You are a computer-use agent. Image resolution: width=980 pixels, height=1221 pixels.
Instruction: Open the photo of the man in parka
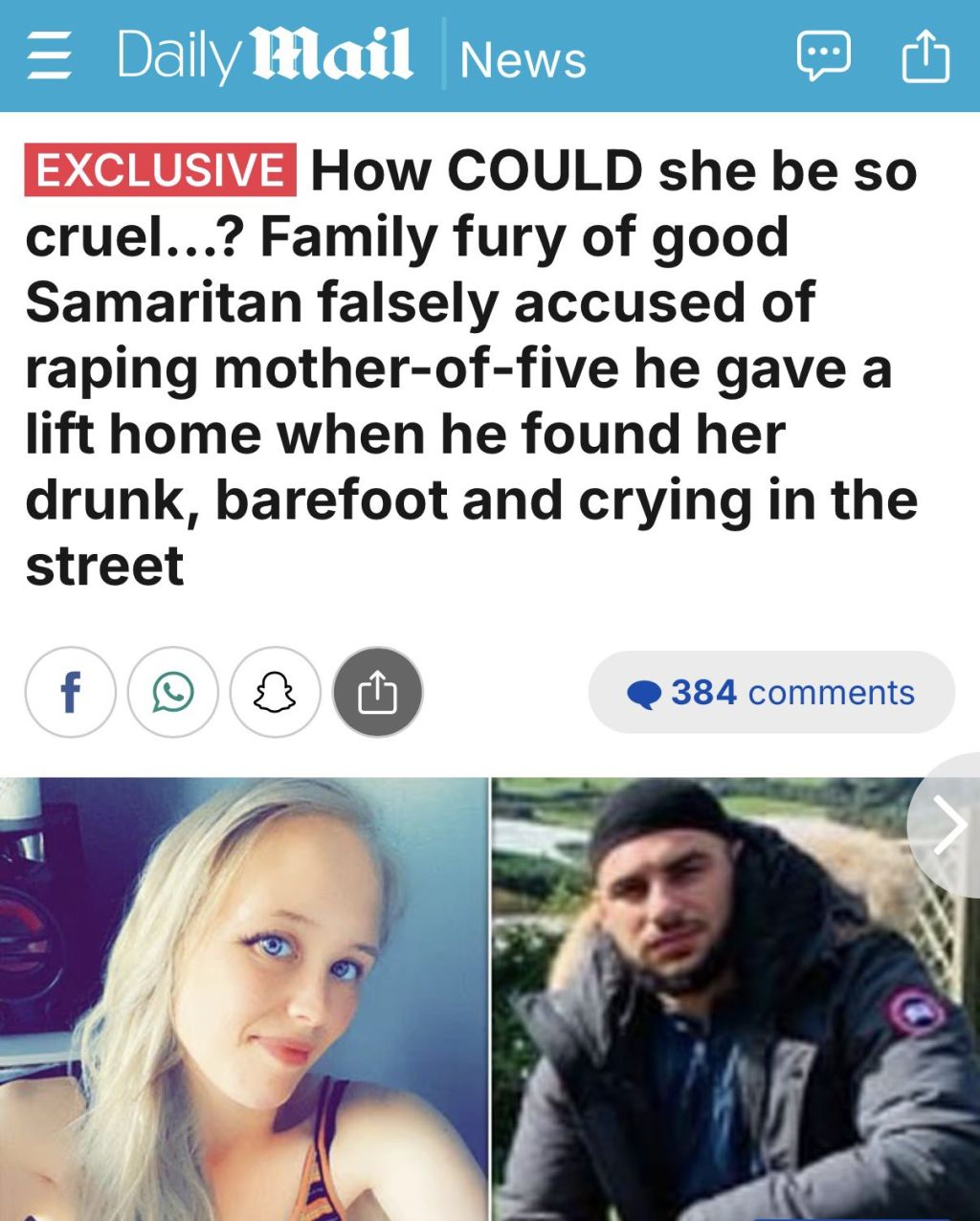(736, 999)
